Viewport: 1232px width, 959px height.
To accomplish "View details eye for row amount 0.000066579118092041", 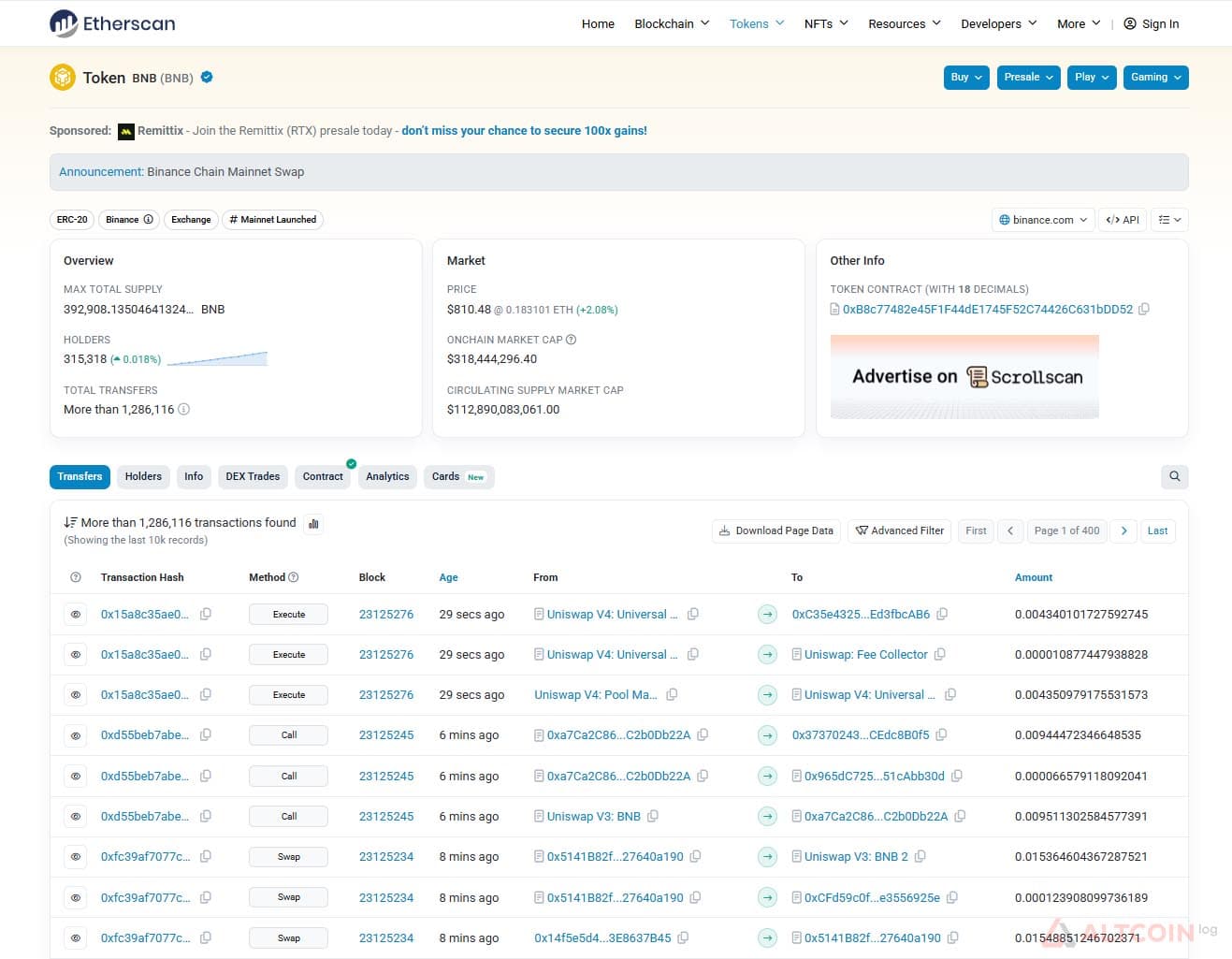I will 76,777.
